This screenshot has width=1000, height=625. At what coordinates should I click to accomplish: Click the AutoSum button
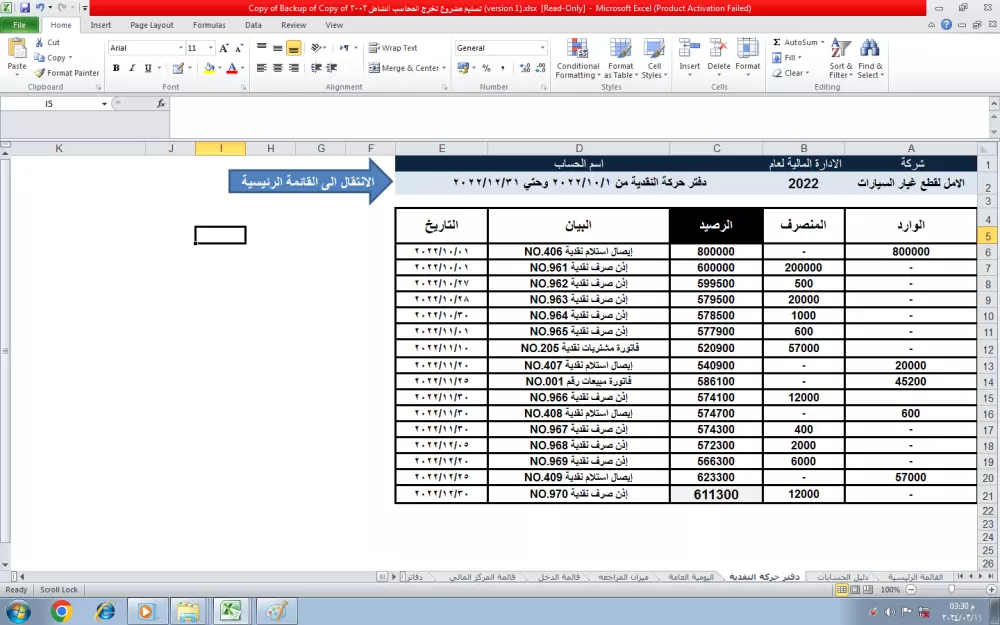click(x=794, y=42)
